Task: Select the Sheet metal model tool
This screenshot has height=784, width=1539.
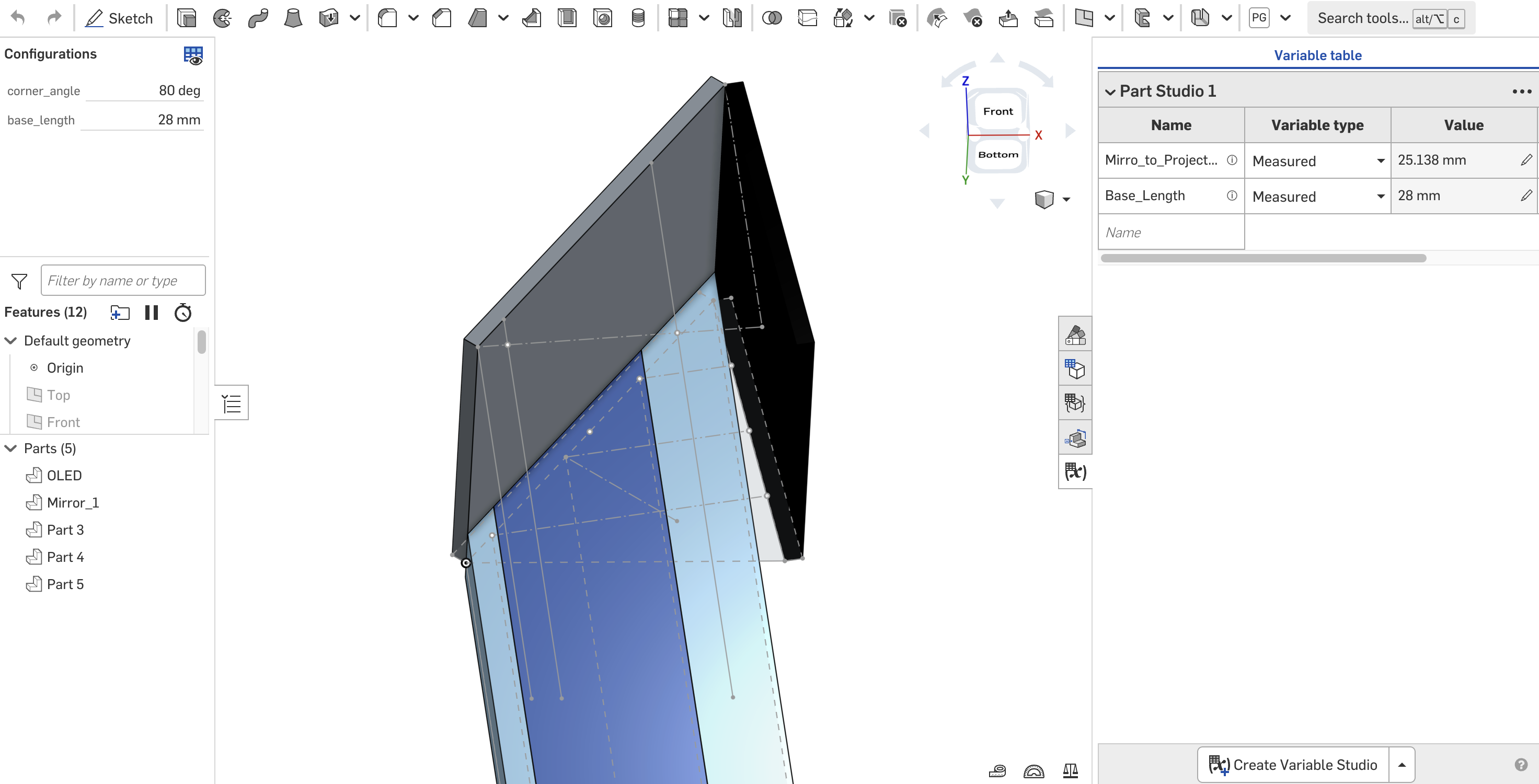Action: [1200, 18]
